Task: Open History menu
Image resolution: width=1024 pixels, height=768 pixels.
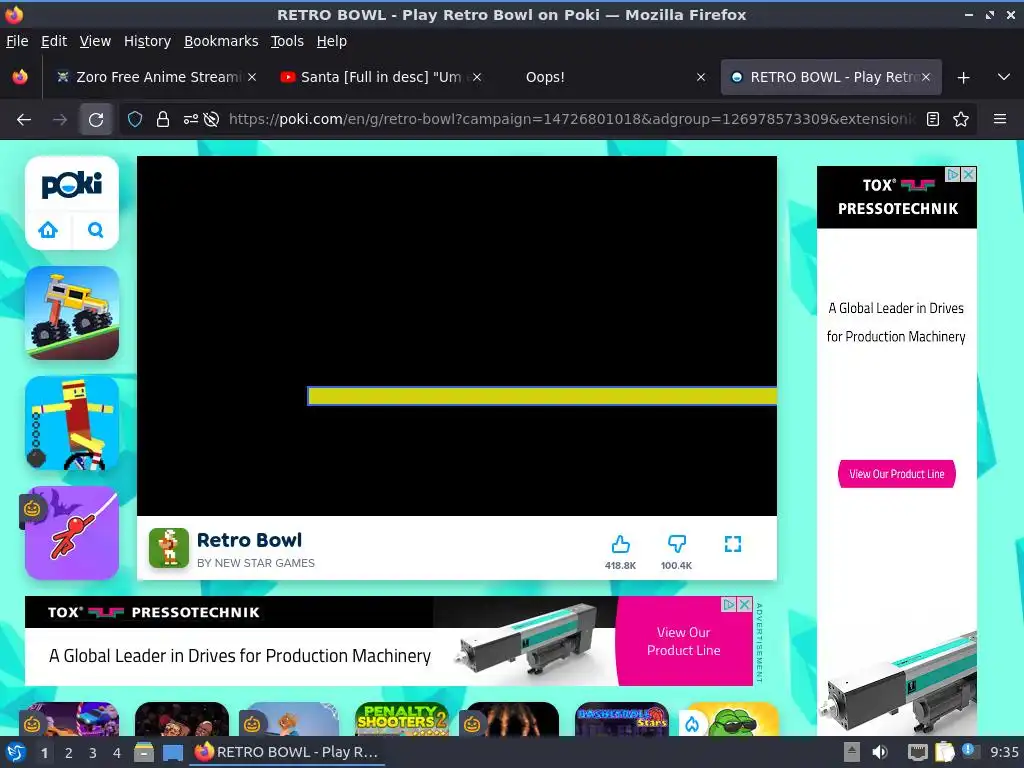Action: tap(148, 41)
